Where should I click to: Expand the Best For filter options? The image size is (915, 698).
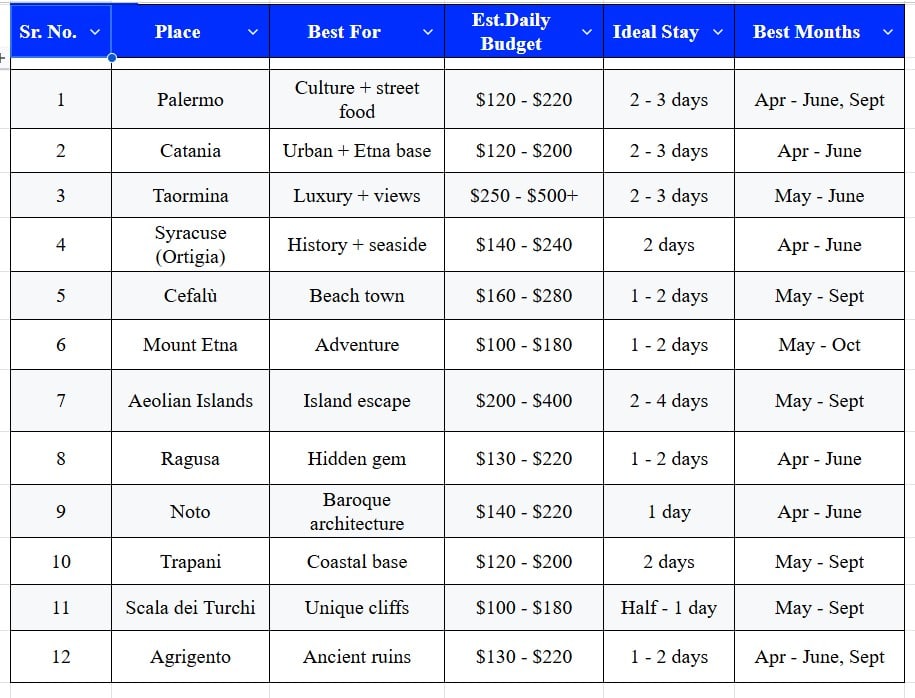(428, 31)
